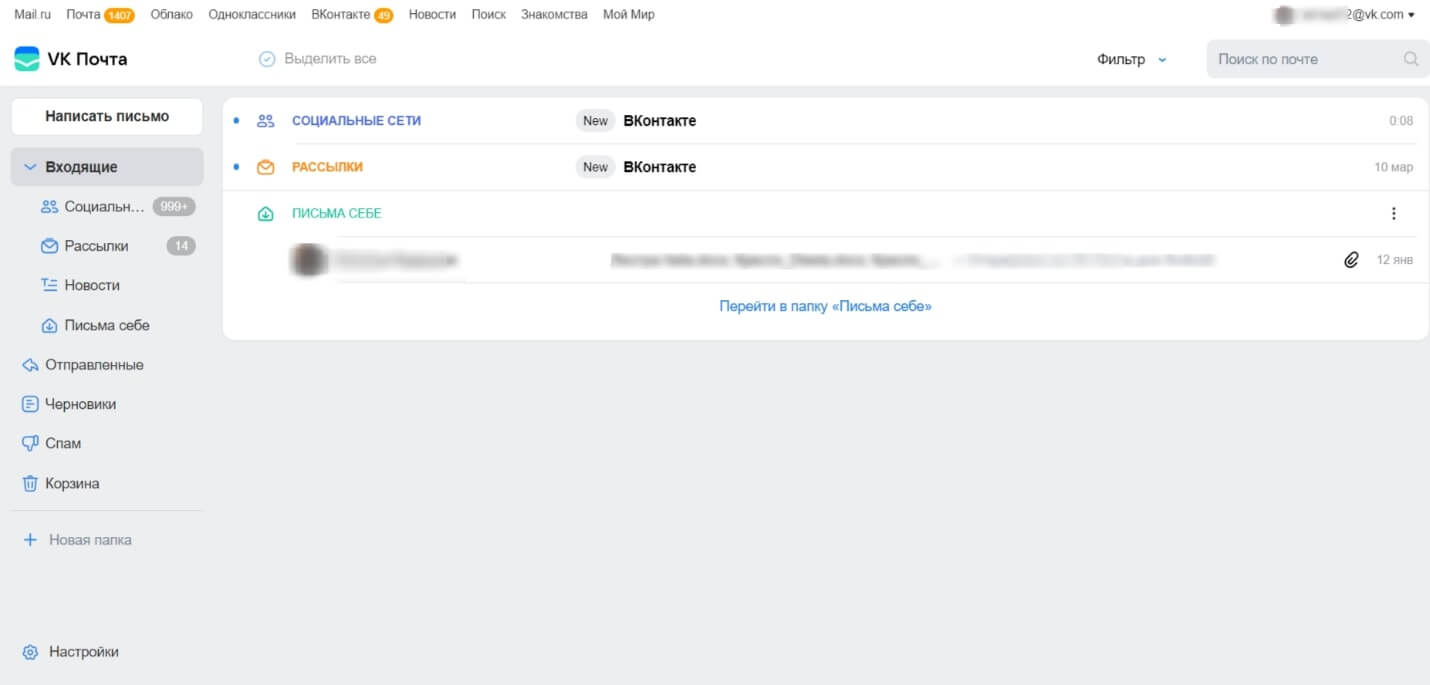The height and width of the screenshot is (685, 1430).
Task: Open Настройки at the sidebar bottom
Action: (84, 652)
